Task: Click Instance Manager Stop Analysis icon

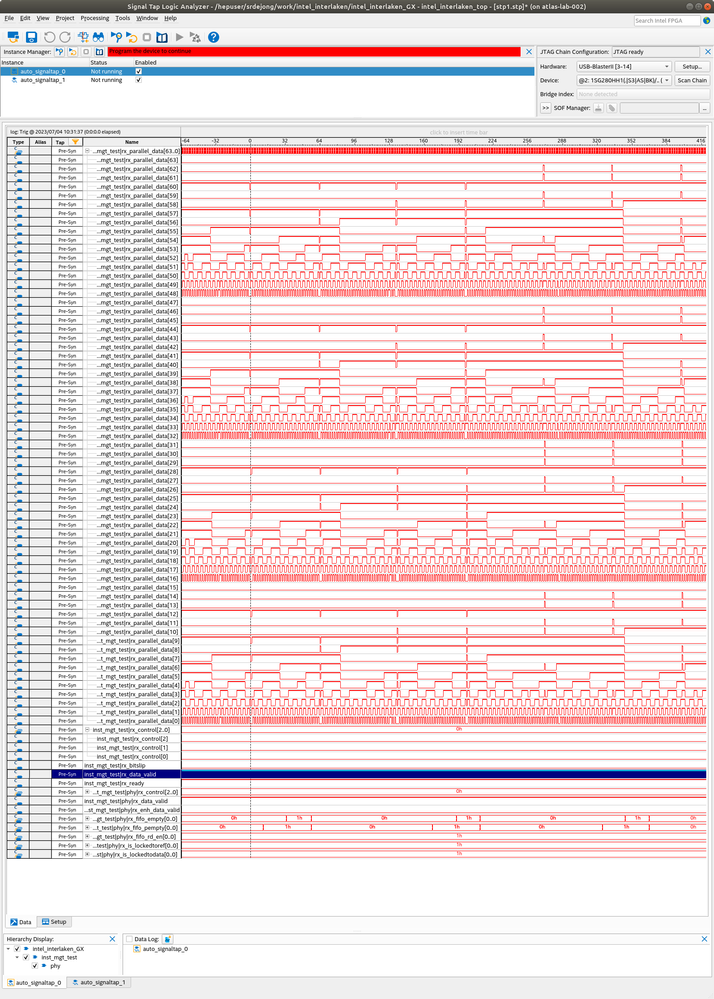Action: click(86, 52)
